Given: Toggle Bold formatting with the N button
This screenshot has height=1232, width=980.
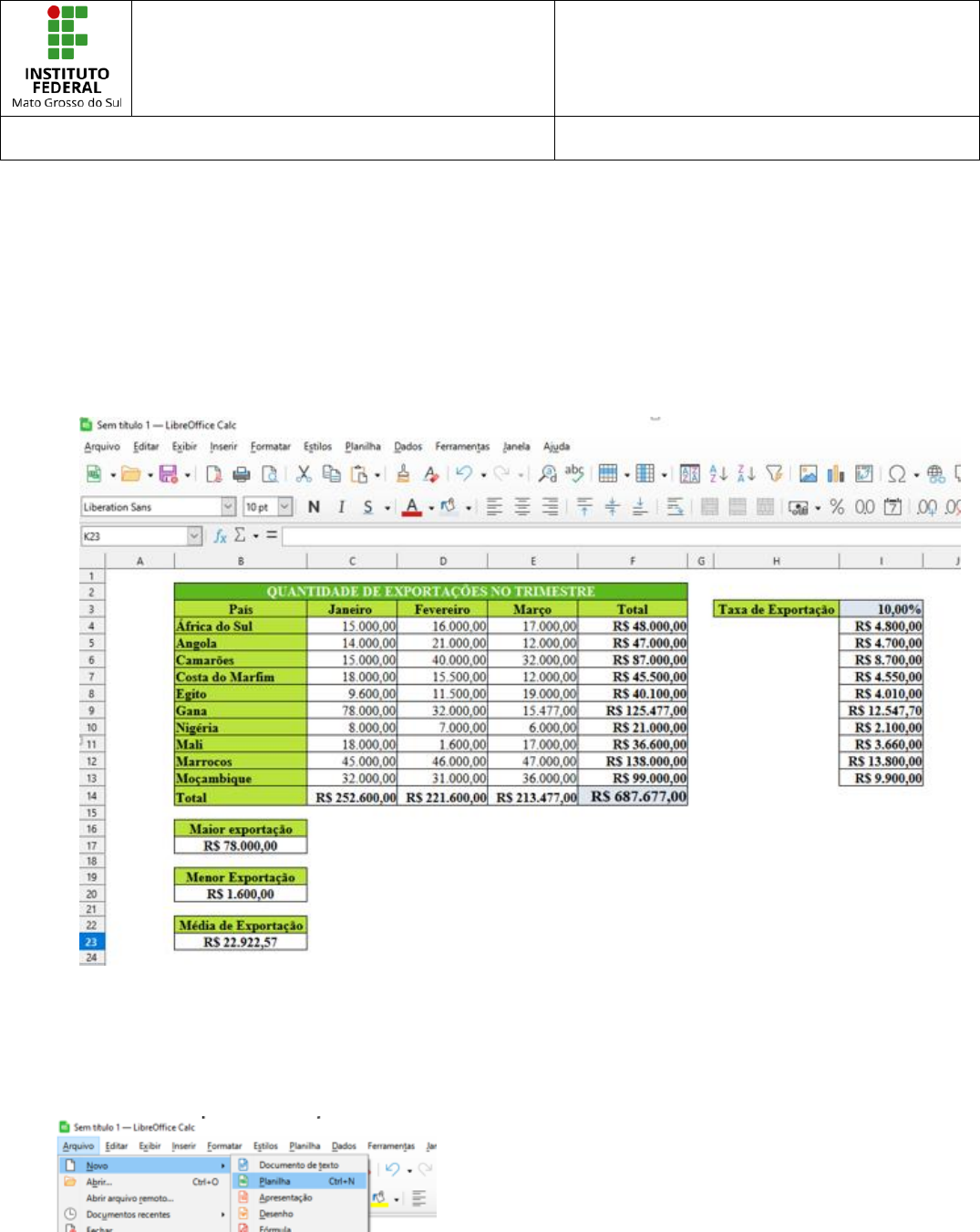Looking at the screenshot, I should (314, 507).
